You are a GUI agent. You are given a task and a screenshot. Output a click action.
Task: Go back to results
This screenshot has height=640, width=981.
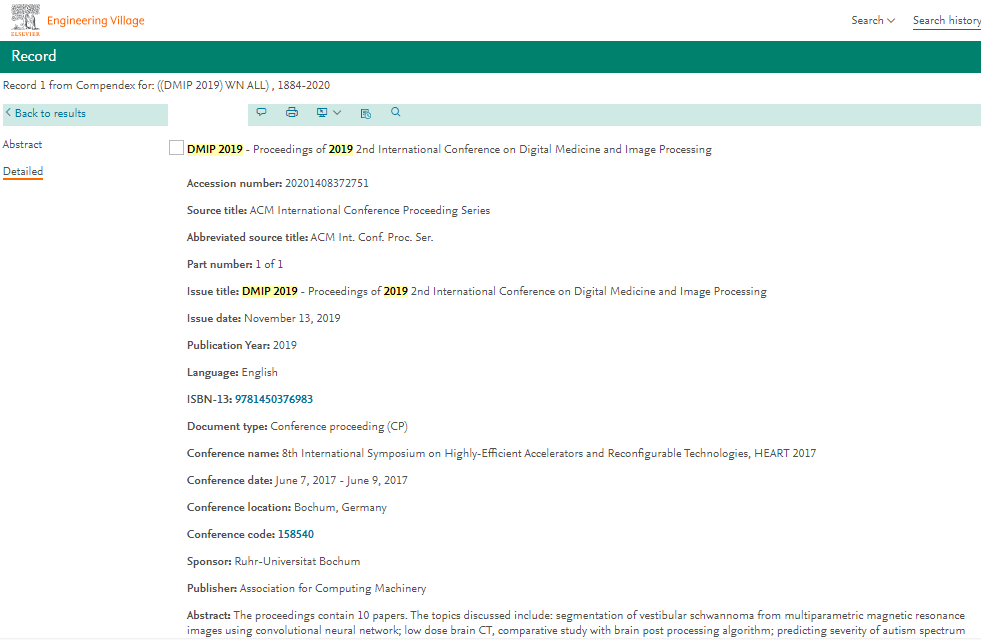click(x=46, y=113)
